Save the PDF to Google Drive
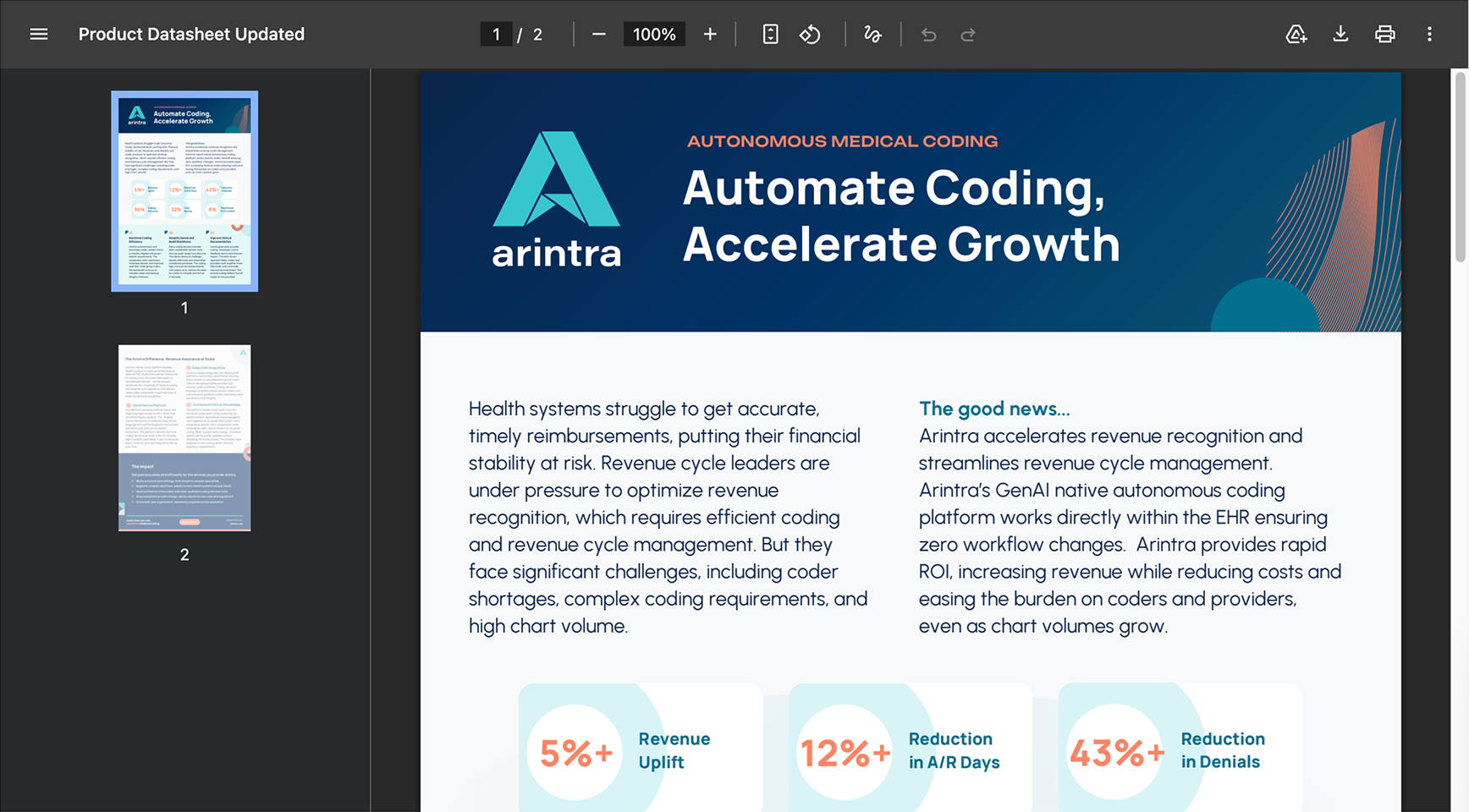This screenshot has width=1469, height=812. 1296,35
